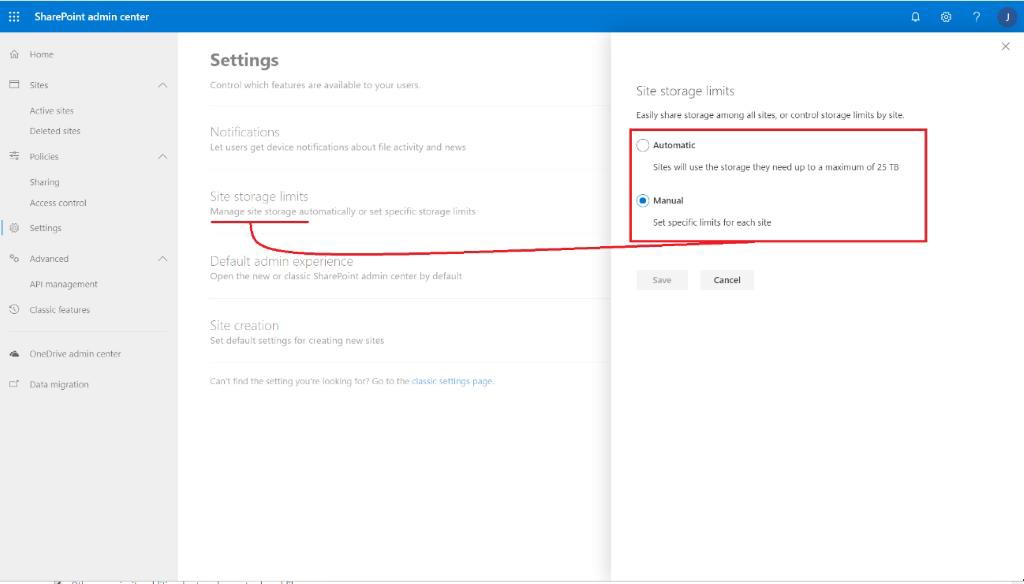The width and height of the screenshot is (1024, 584).
Task: Open the help question mark icon
Action: [976, 17]
